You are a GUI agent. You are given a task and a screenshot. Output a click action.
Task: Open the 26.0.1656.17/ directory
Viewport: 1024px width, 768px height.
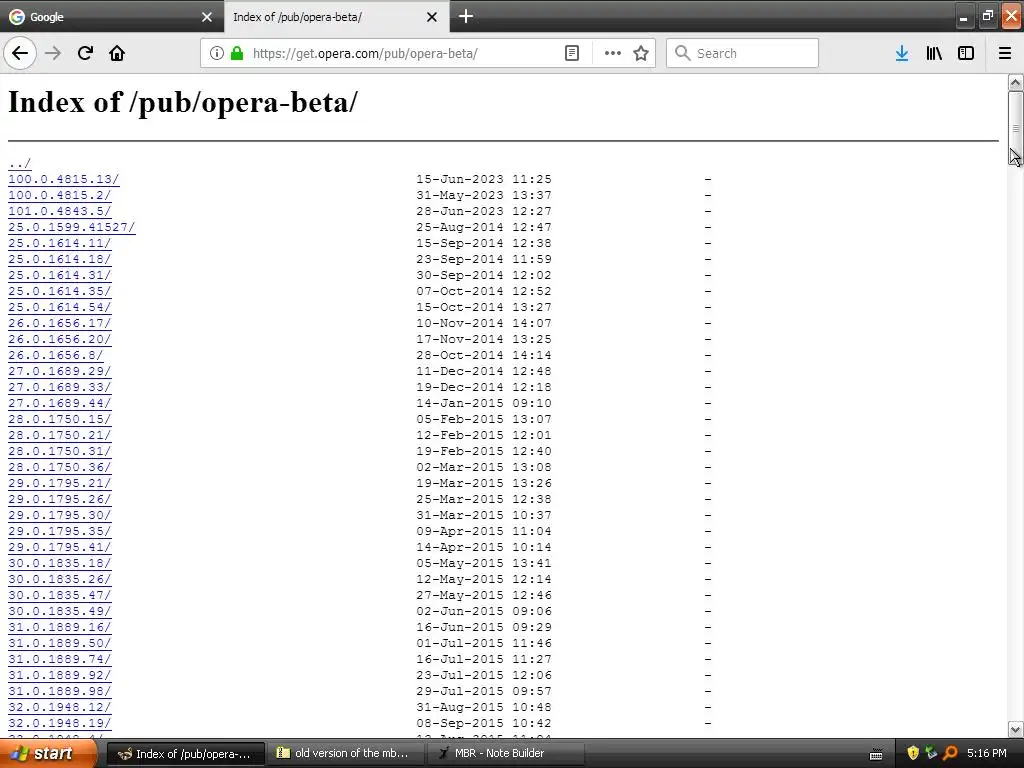[x=59, y=323]
